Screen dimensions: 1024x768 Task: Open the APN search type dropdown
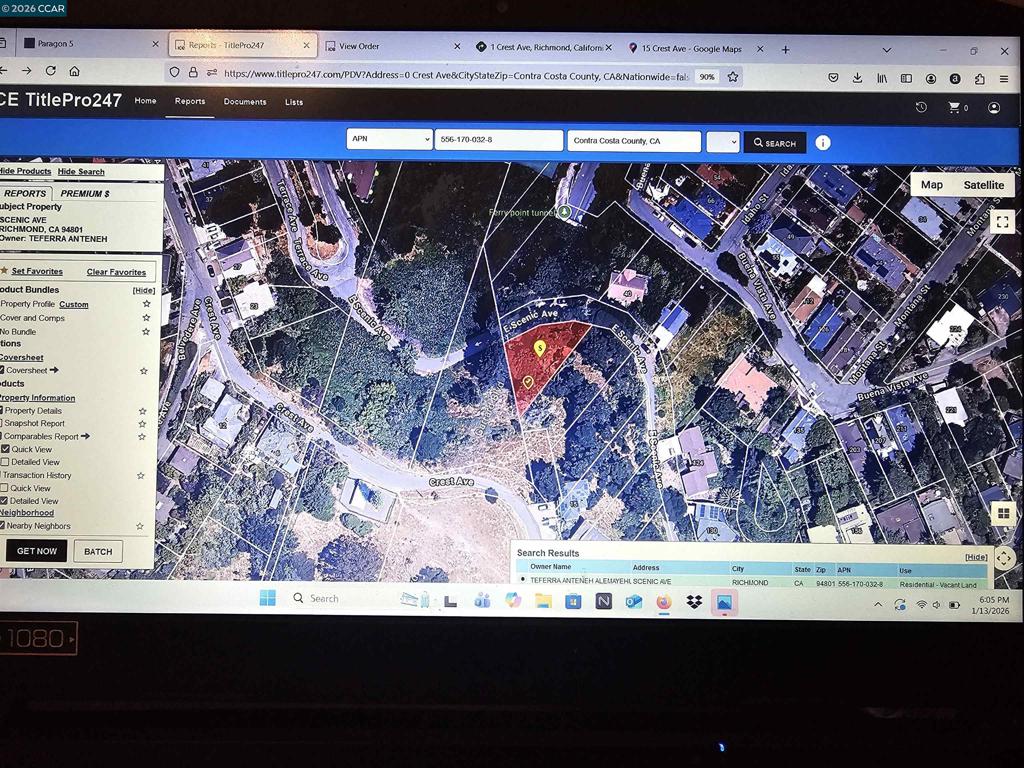pos(389,141)
